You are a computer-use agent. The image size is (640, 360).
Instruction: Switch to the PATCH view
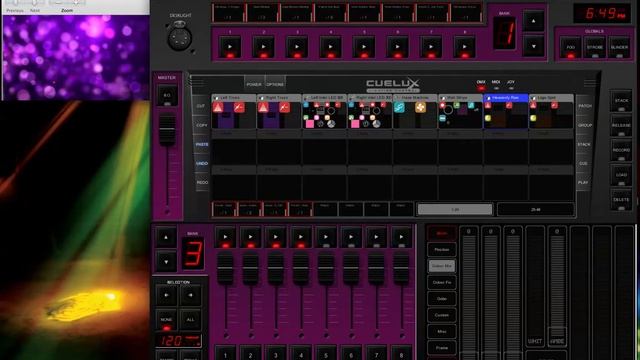pos(584,106)
